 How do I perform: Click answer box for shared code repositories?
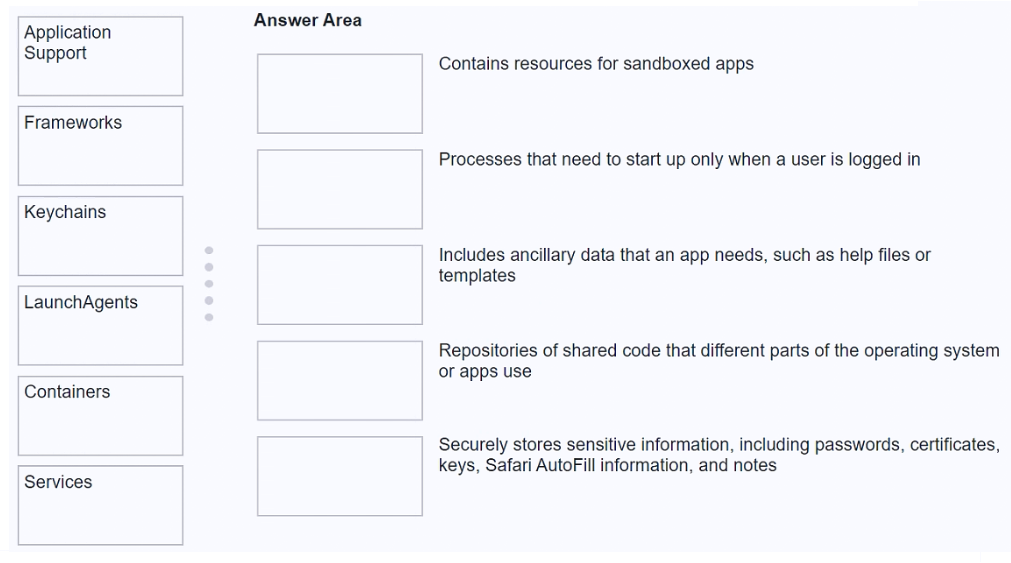340,380
